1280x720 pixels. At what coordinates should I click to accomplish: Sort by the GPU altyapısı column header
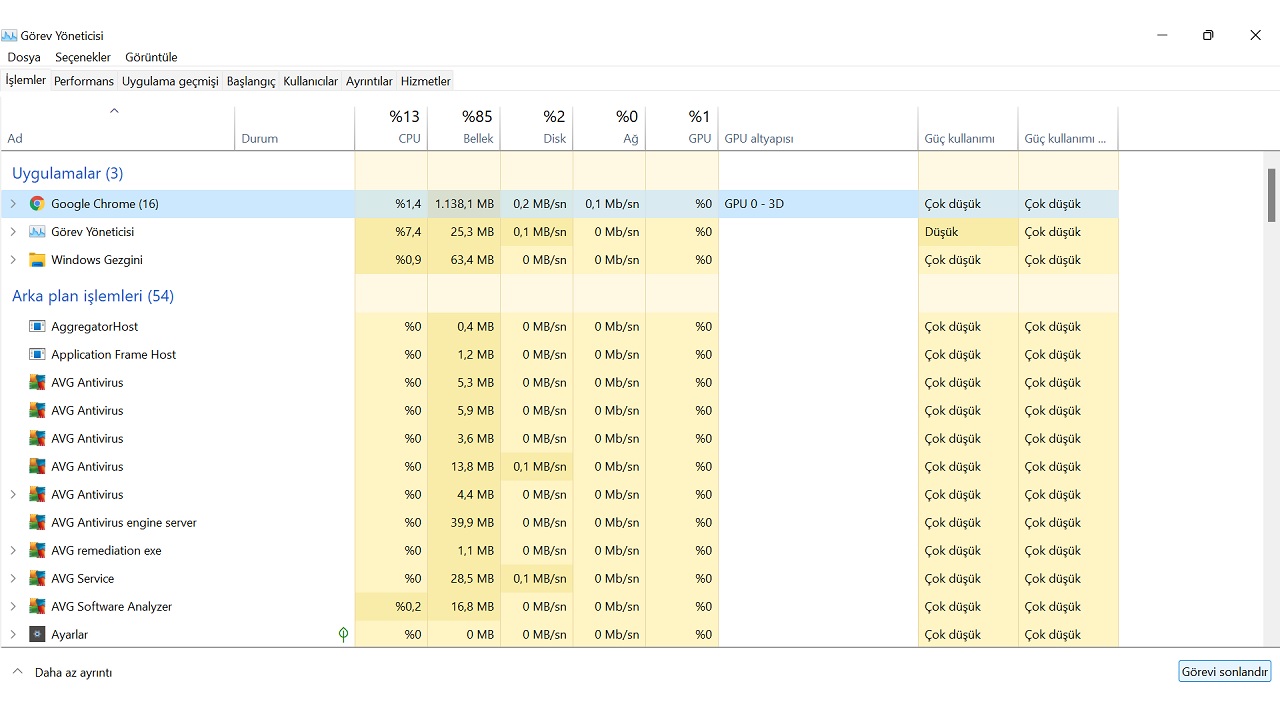pos(818,128)
